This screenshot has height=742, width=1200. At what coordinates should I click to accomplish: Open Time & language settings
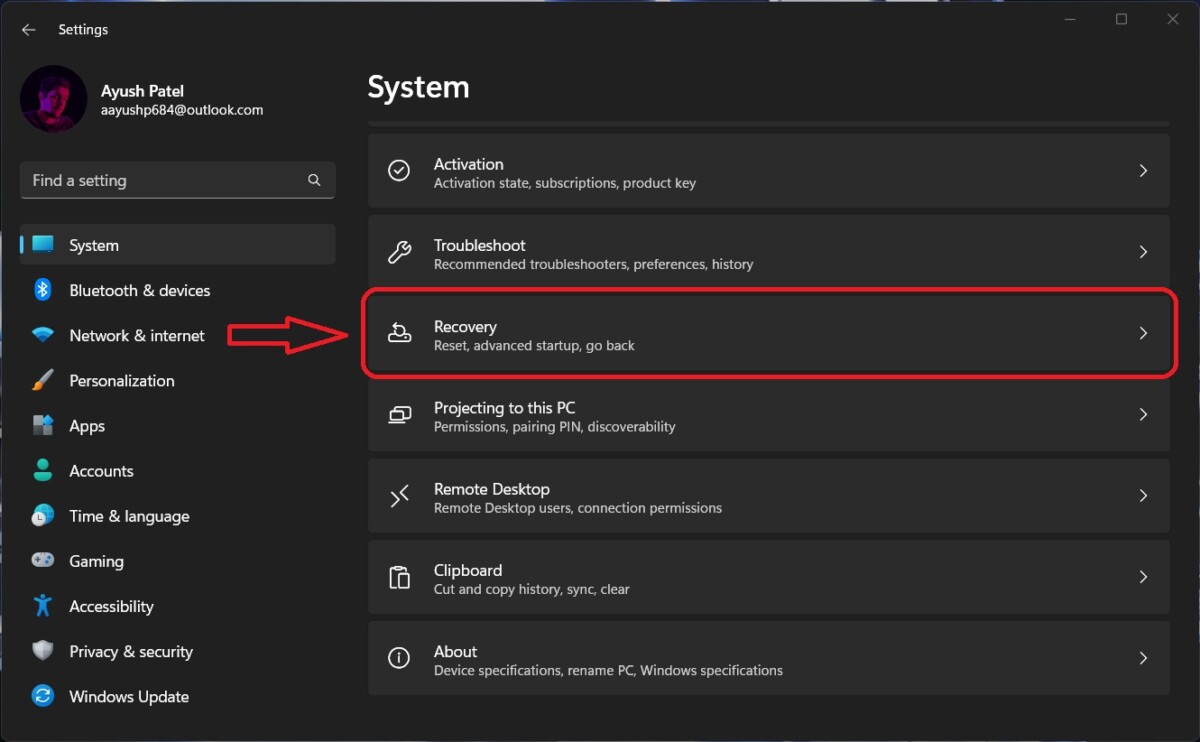[x=129, y=516]
